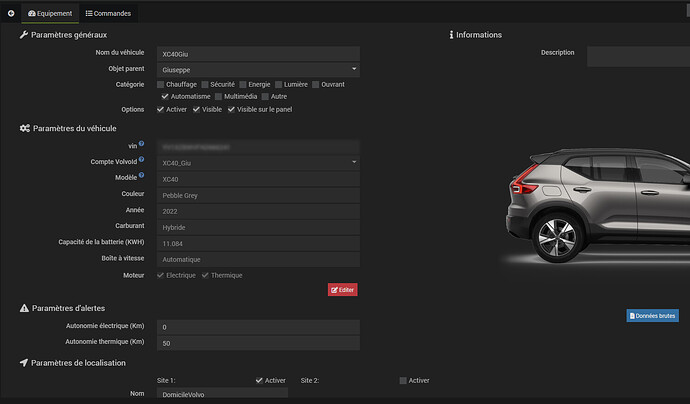Click the Paramètres de localisation heading
Screen dimensions: 690x404
point(78,363)
